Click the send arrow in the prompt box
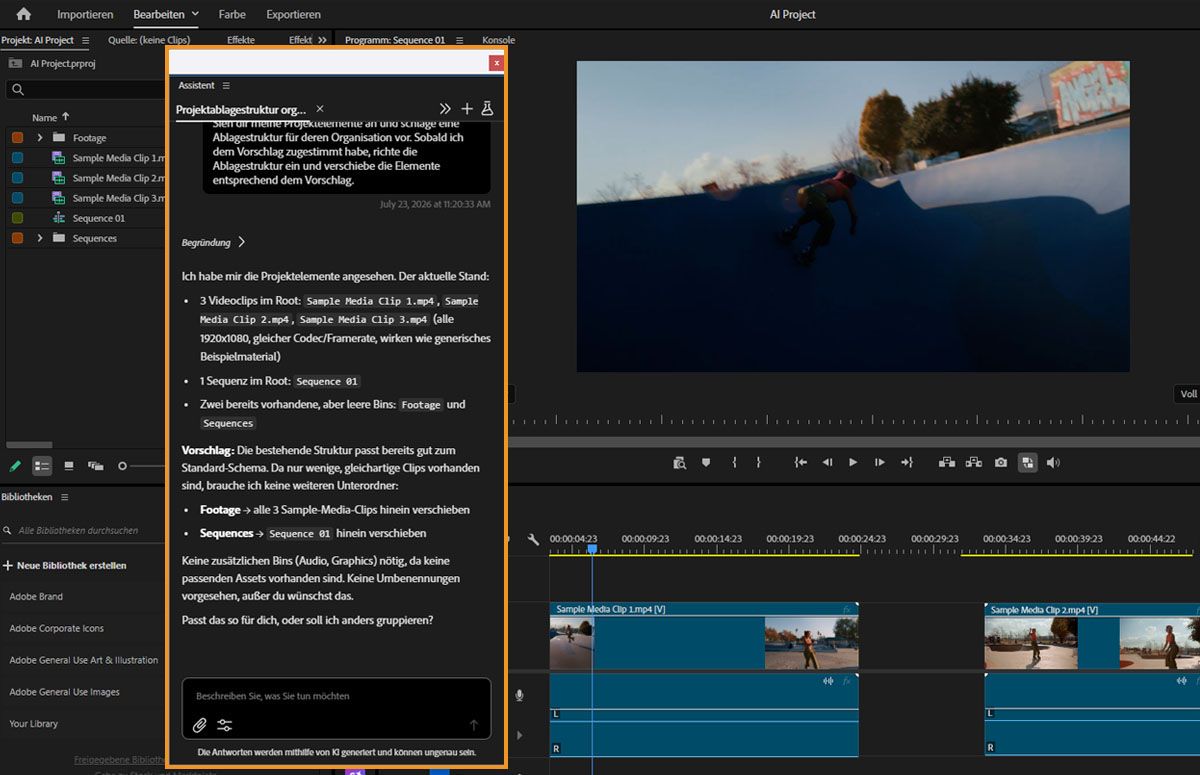1200x775 pixels. tap(474, 725)
